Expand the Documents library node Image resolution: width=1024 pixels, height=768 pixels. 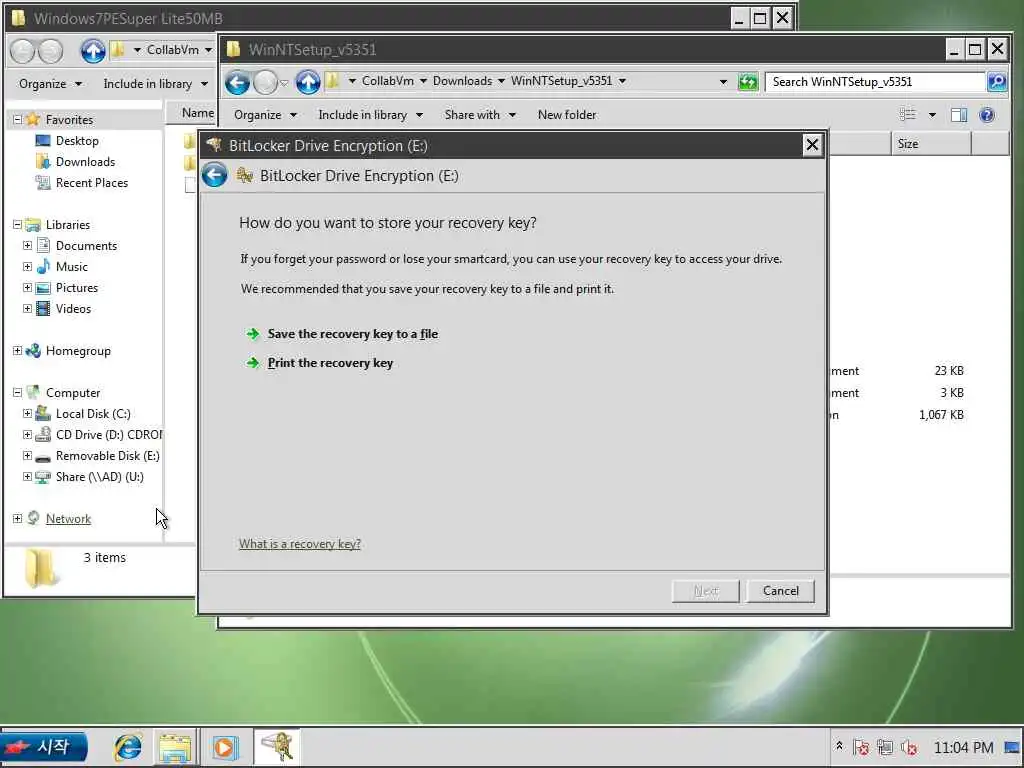click(x=27, y=246)
